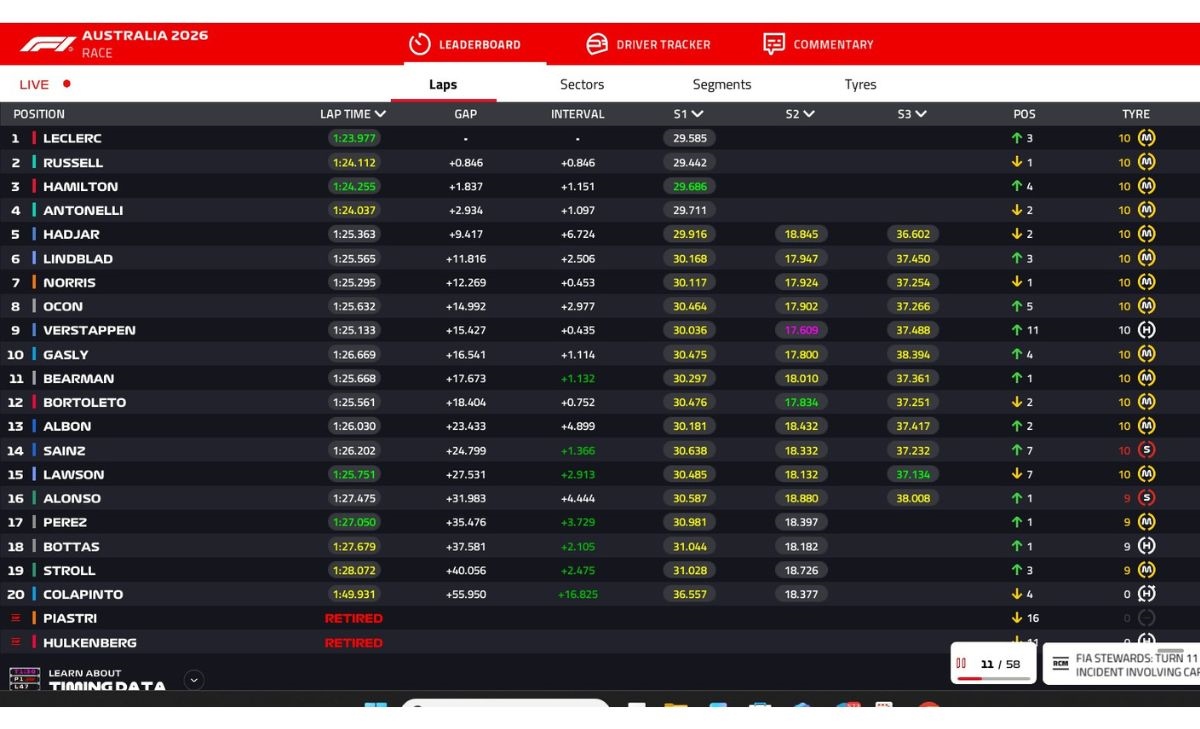
Task: Click the Driver Tracker helmet icon
Action: pos(597,44)
